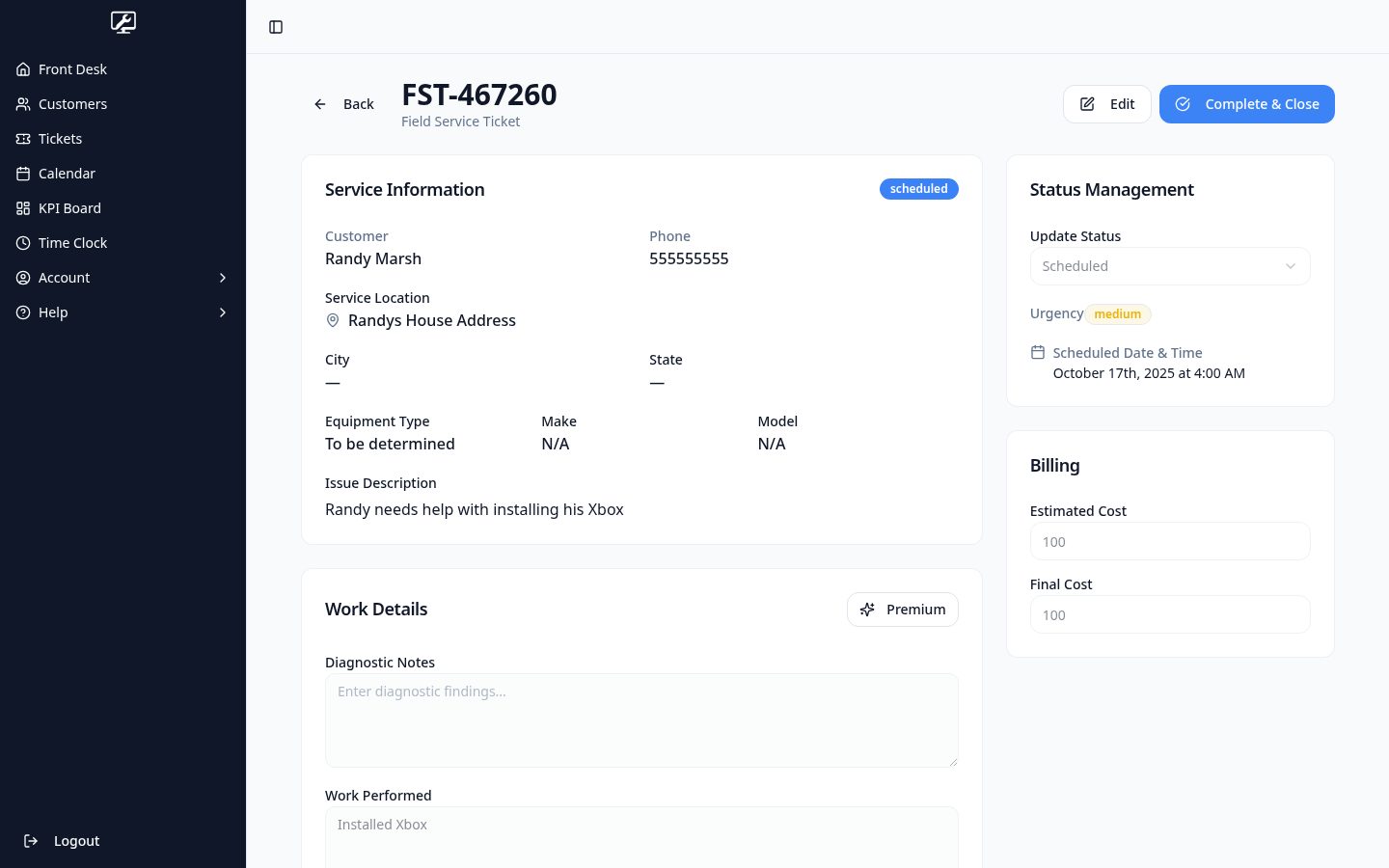The image size is (1389, 868).
Task: Click the medium urgency badge
Action: tap(1118, 314)
